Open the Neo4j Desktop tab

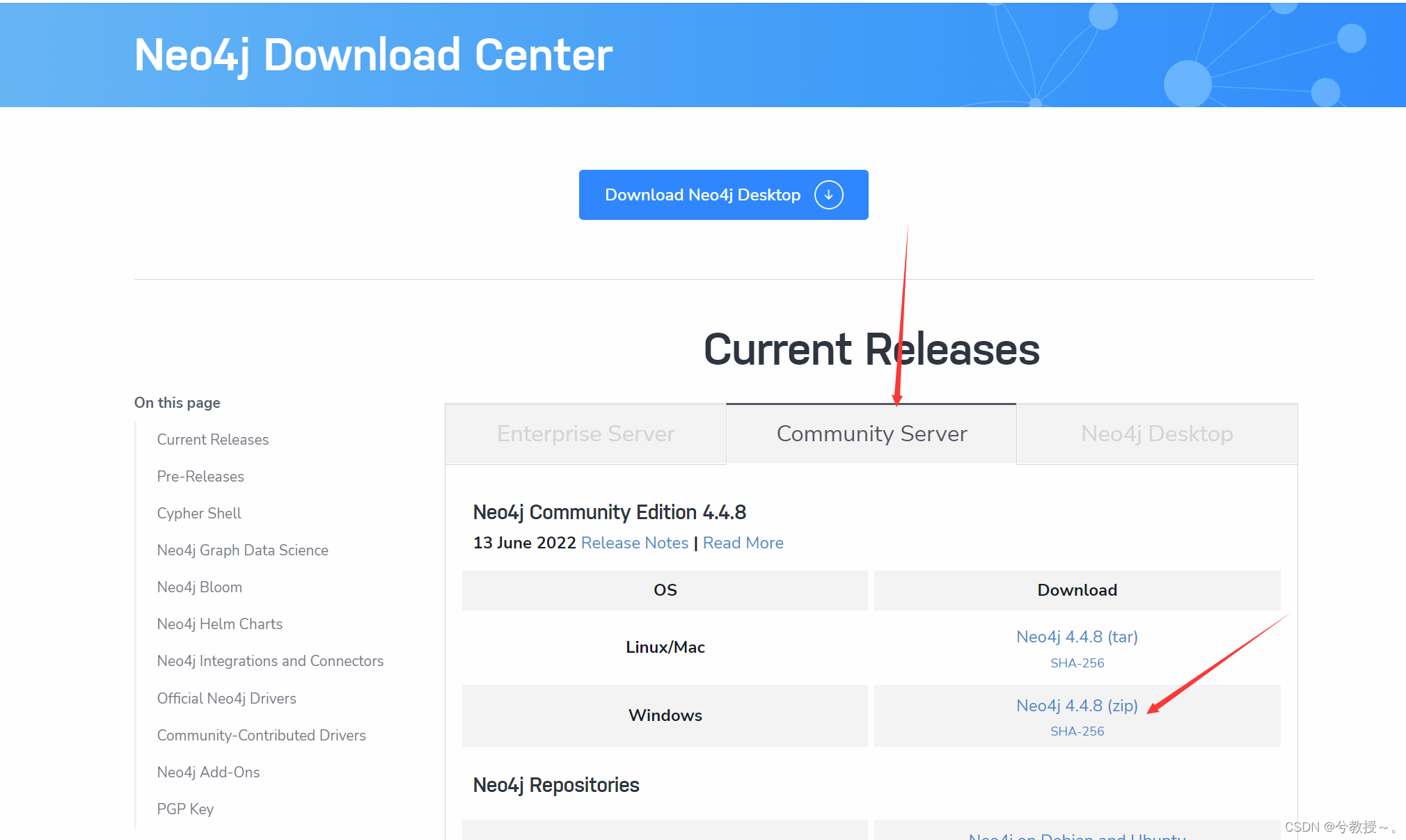tap(1157, 434)
